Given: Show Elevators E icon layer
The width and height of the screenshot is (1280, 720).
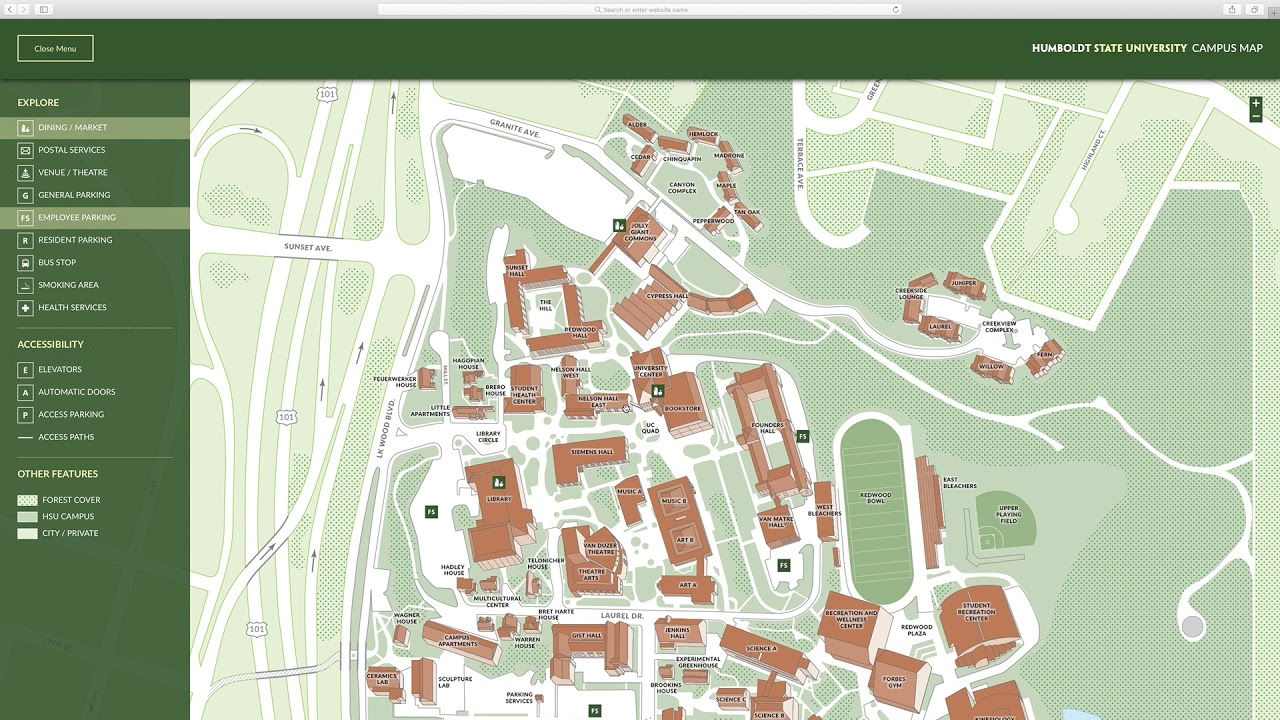Looking at the screenshot, I should point(26,370).
